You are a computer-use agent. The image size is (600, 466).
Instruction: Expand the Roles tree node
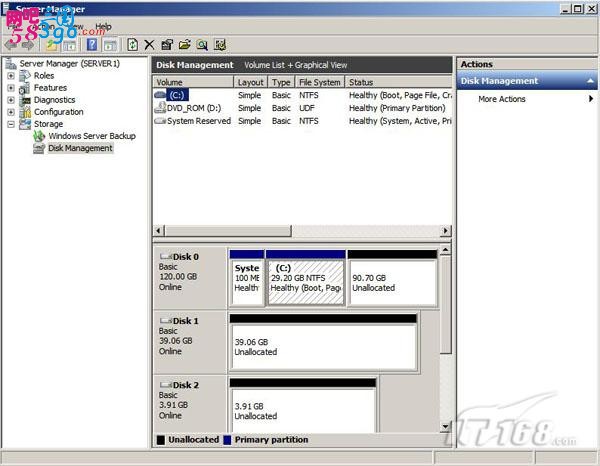tap(11, 76)
